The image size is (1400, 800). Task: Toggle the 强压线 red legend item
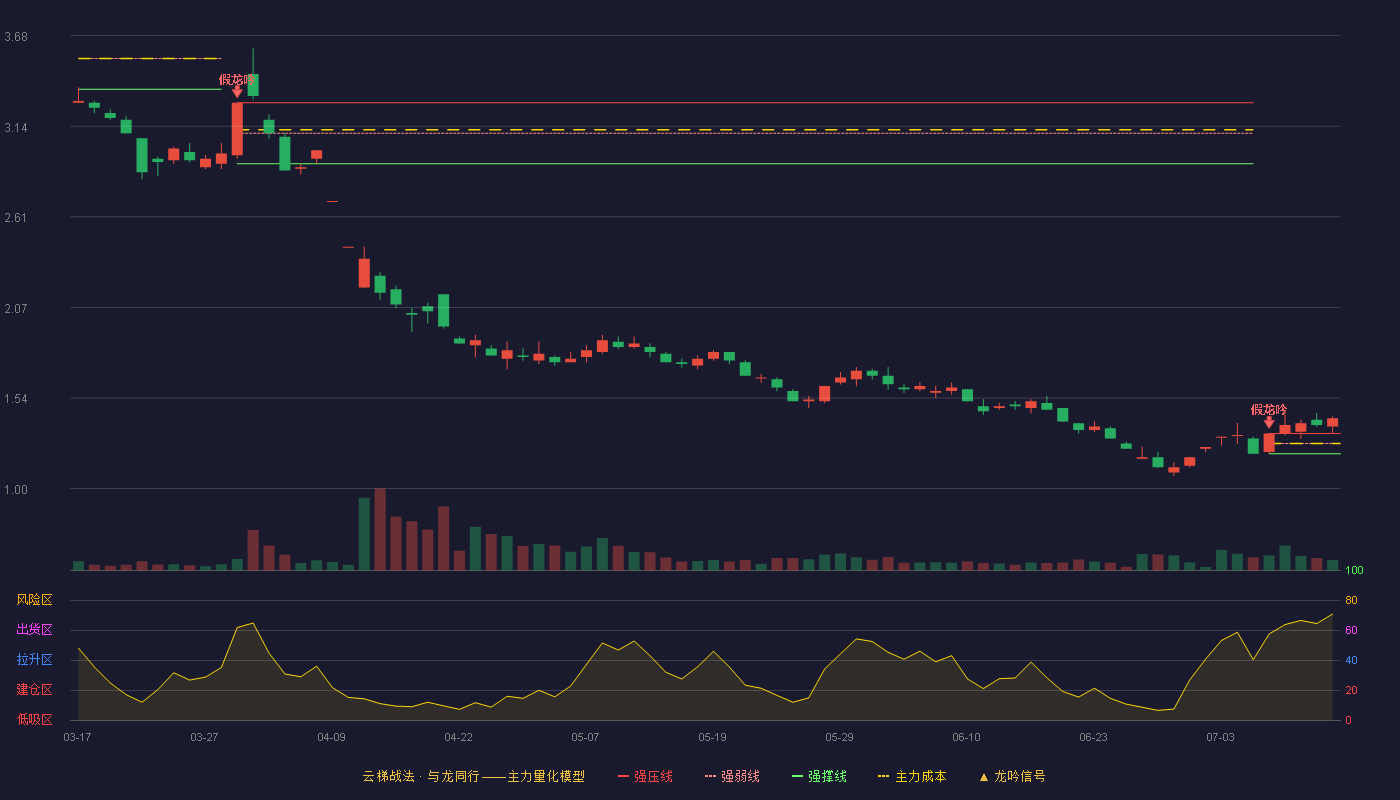point(645,776)
